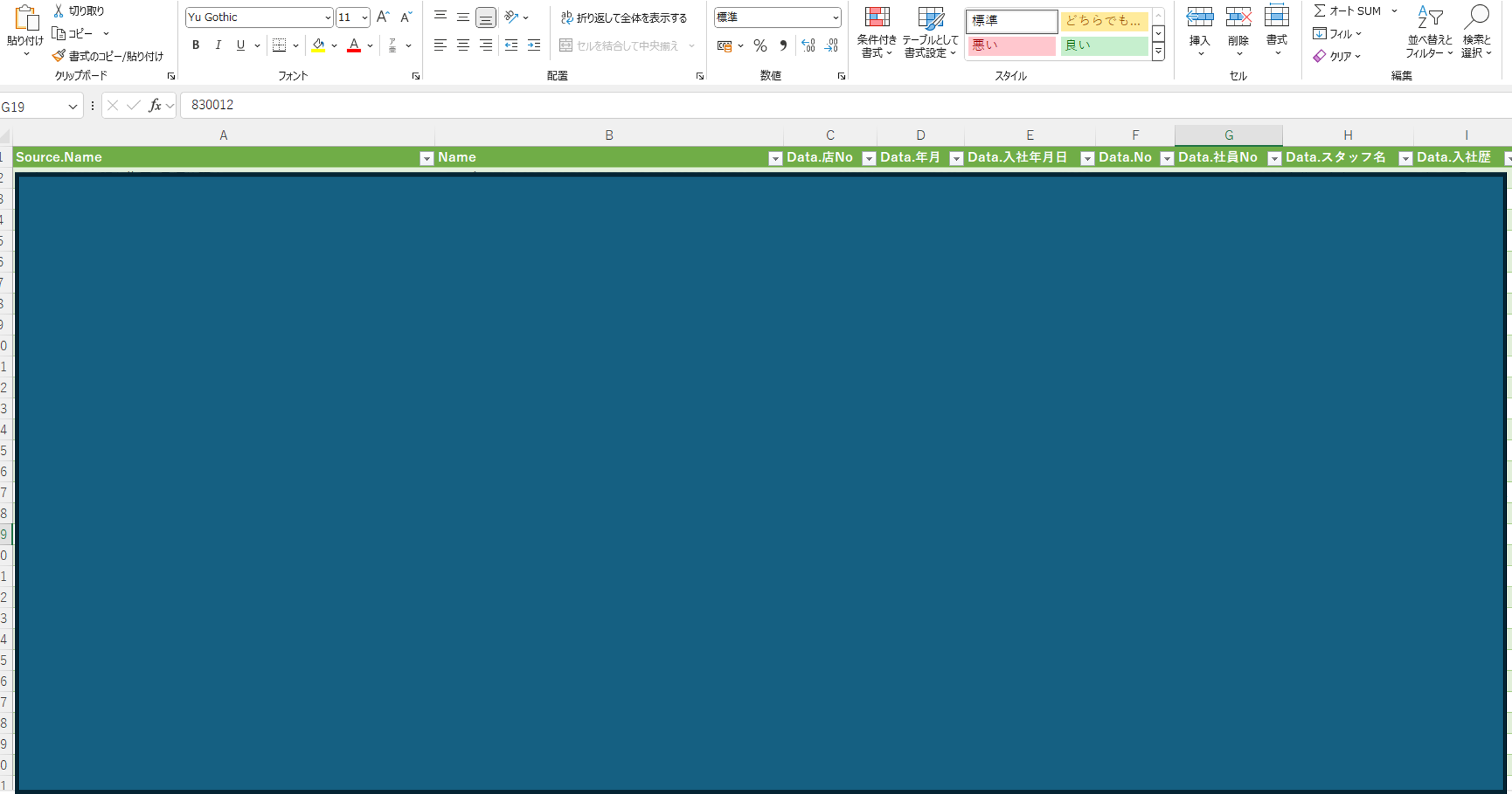Click the Copy (コピー) icon

(x=58, y=33)
